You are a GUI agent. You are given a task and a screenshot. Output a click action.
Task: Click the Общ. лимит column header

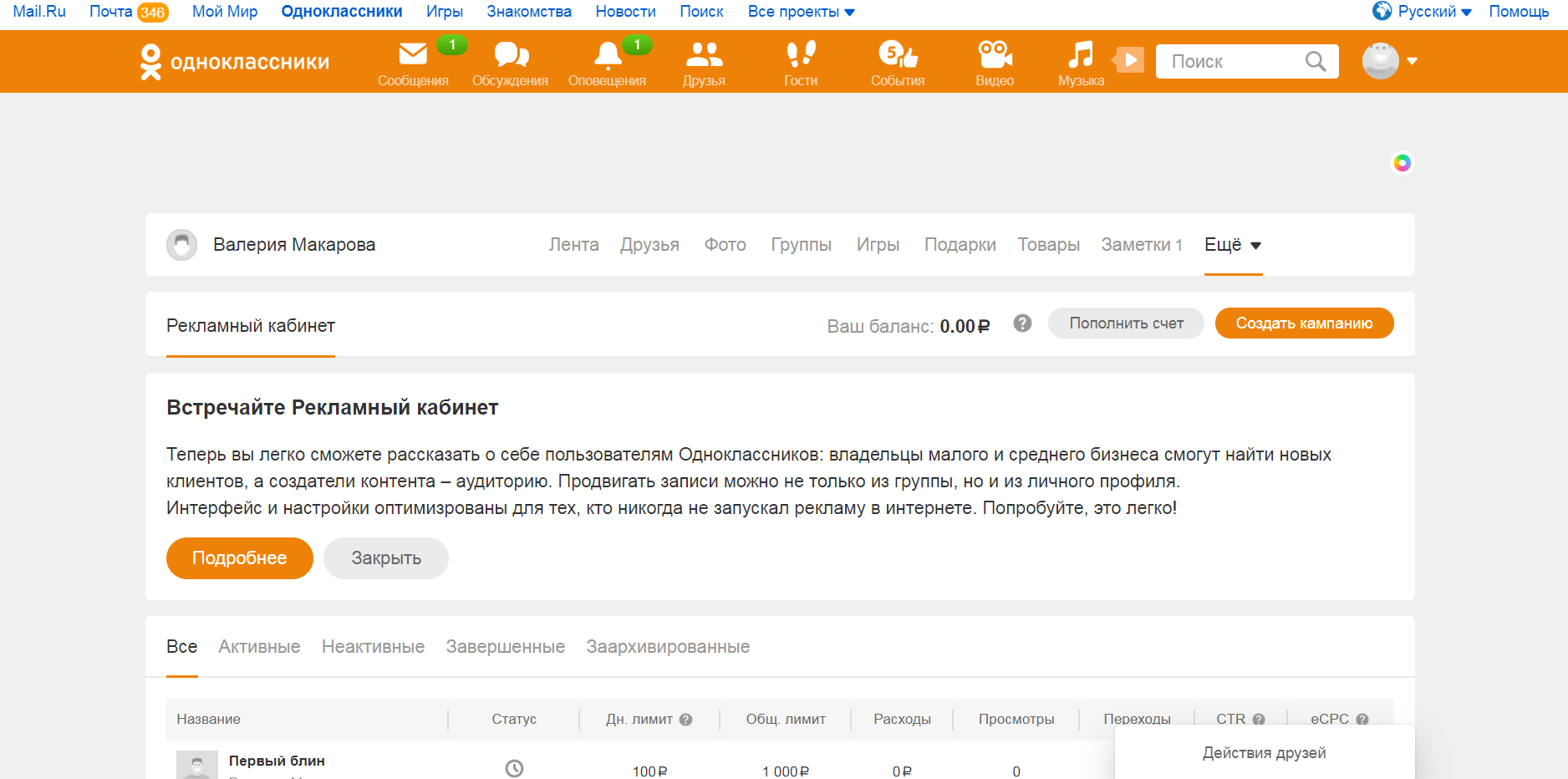click(786, 720)
